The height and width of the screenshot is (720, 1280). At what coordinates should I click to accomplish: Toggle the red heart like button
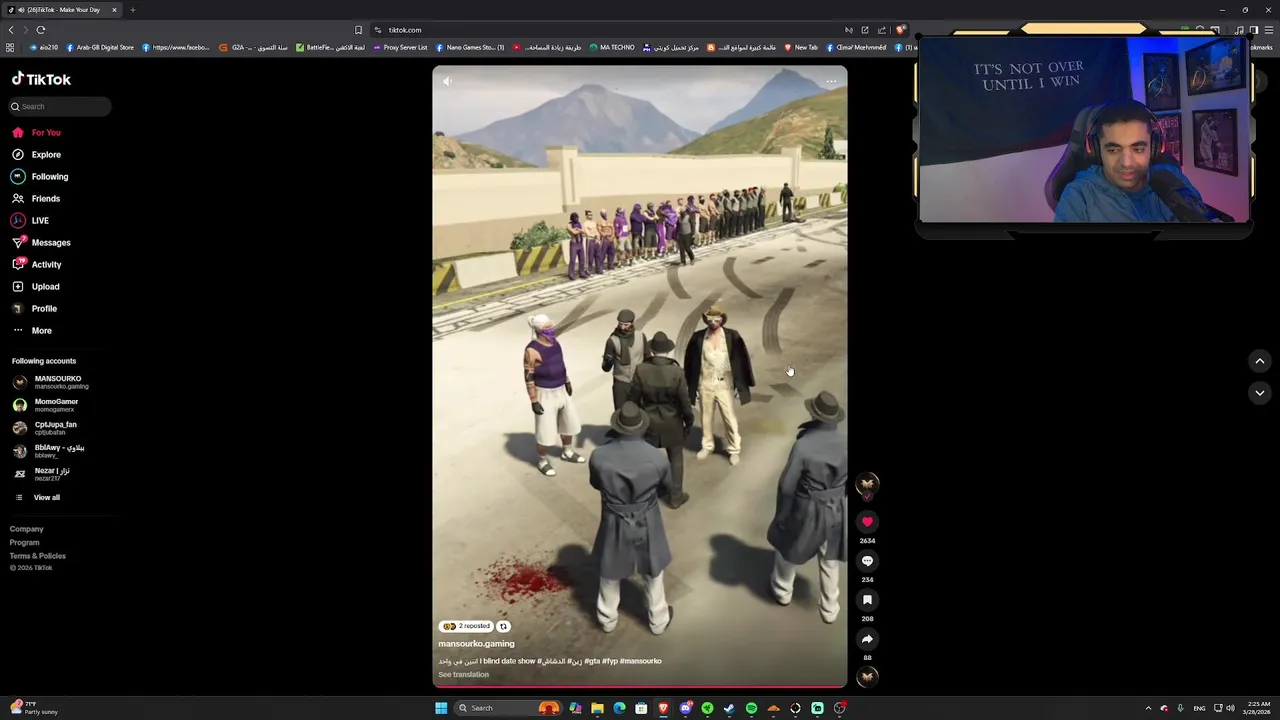[x=867, y=521]
